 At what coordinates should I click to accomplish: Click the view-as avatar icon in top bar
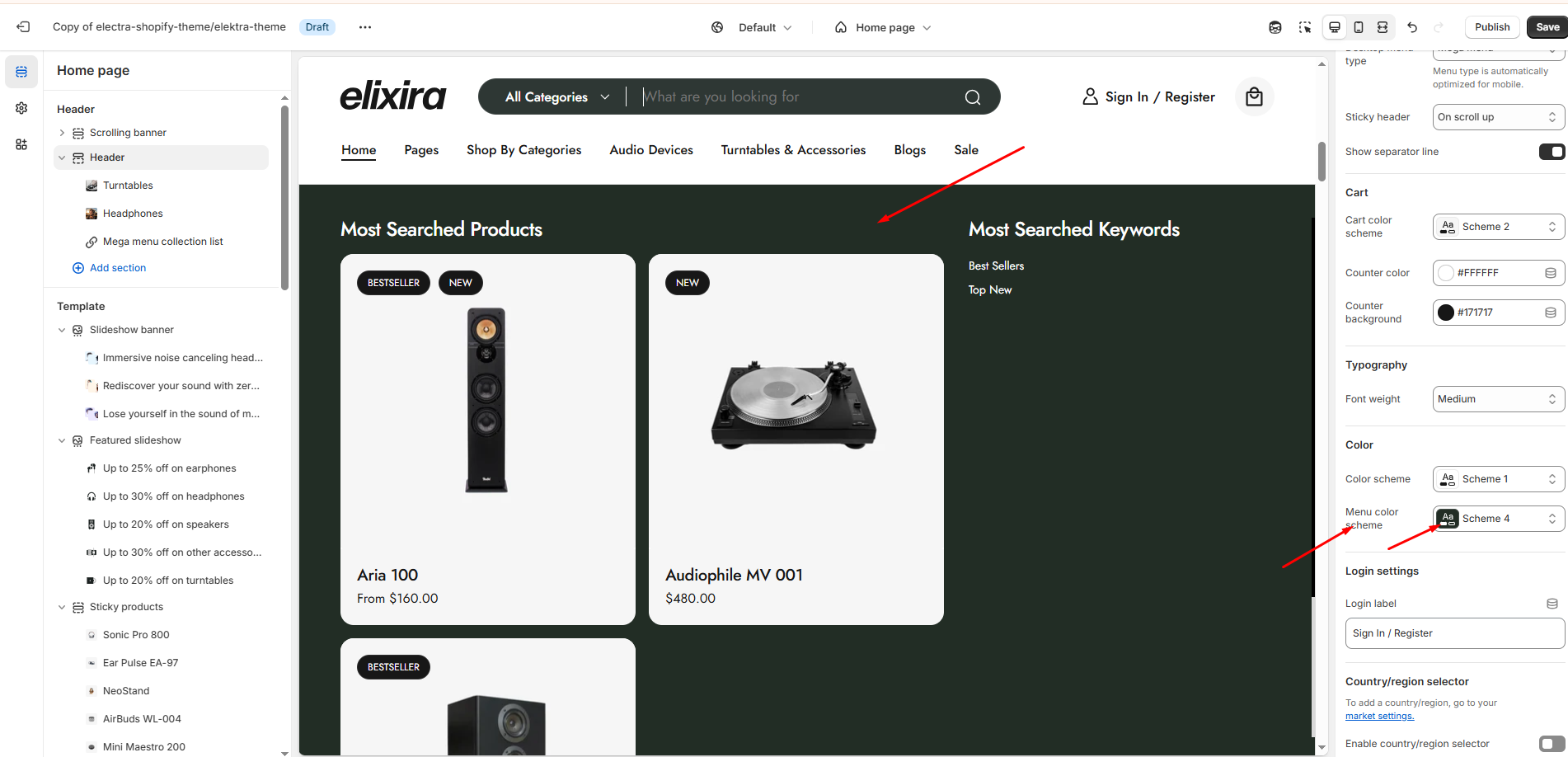1275,27
